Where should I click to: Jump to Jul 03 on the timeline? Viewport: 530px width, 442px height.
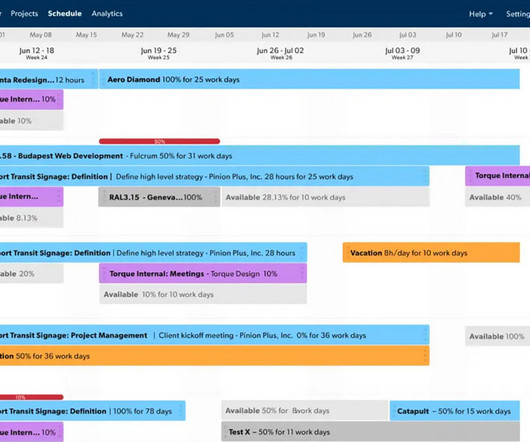408,35
